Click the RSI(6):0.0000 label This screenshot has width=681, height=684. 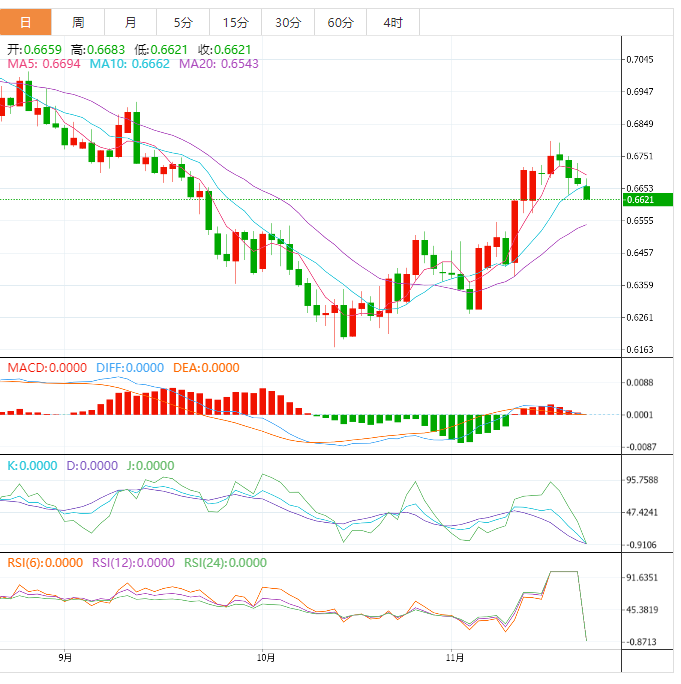[45, 562]
